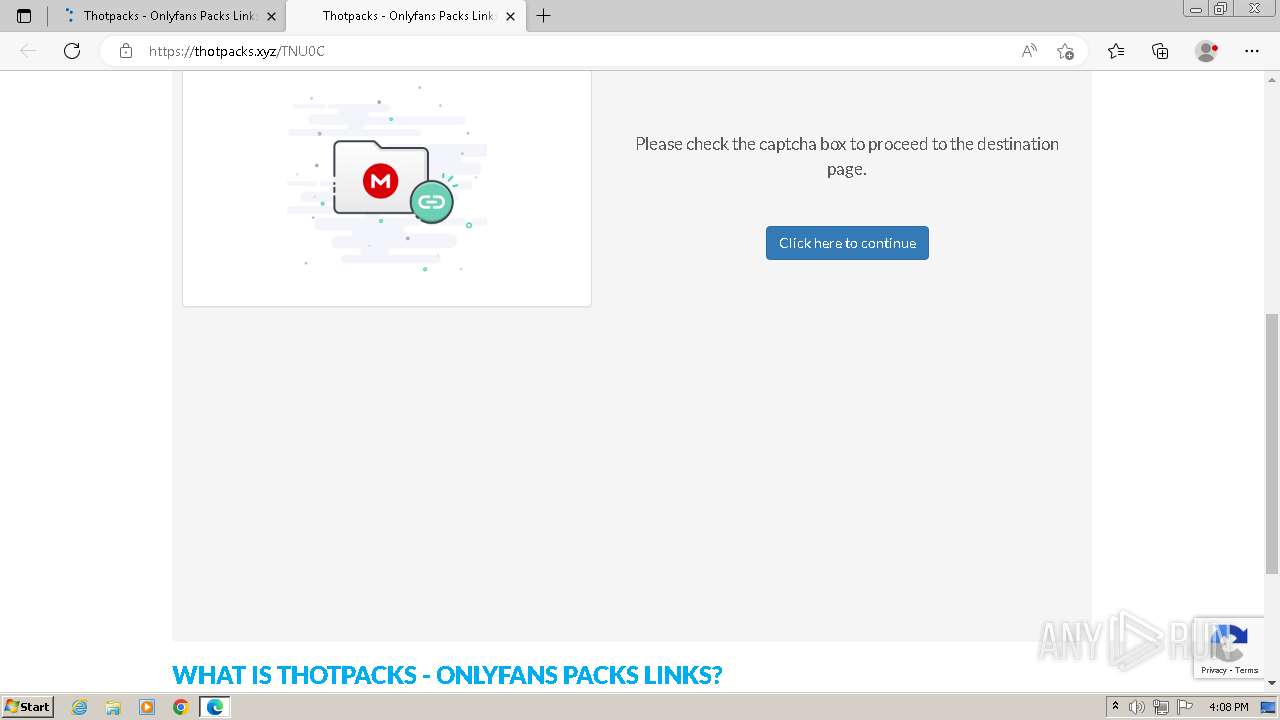Close the active Thotpacks tab
Screen dimensions: 1280x720
510,16
